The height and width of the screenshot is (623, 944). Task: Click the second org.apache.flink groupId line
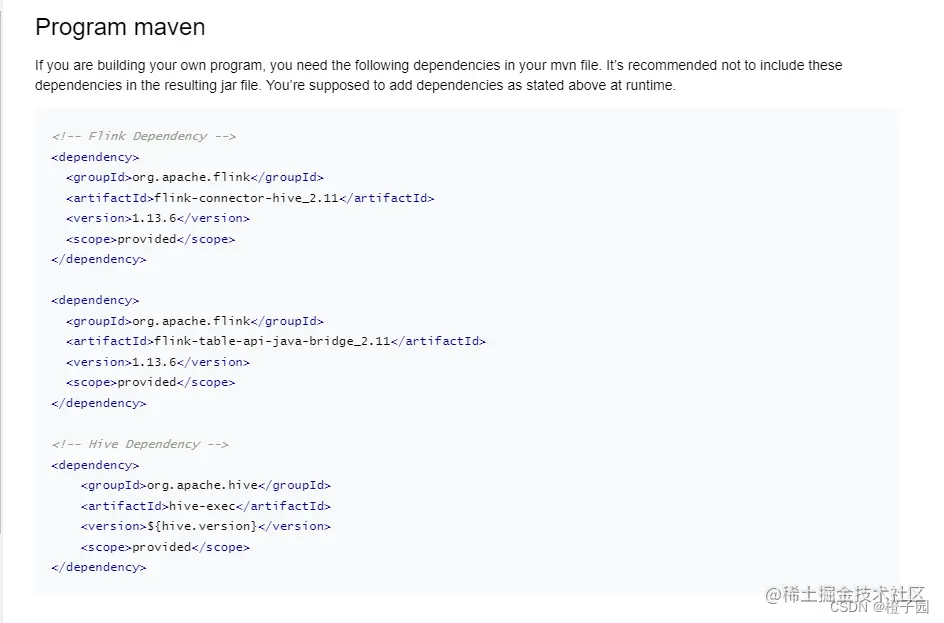[194, 321]
